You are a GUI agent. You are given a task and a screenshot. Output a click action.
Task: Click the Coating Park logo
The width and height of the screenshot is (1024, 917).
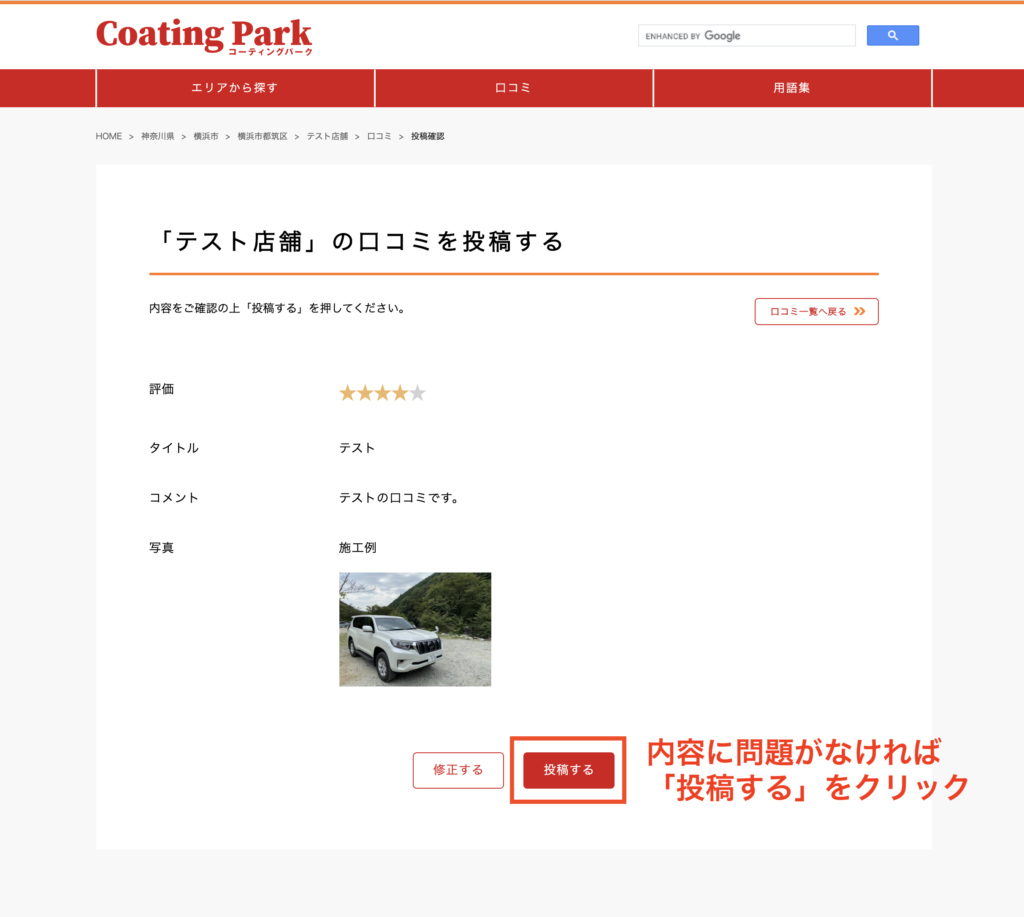204,36
